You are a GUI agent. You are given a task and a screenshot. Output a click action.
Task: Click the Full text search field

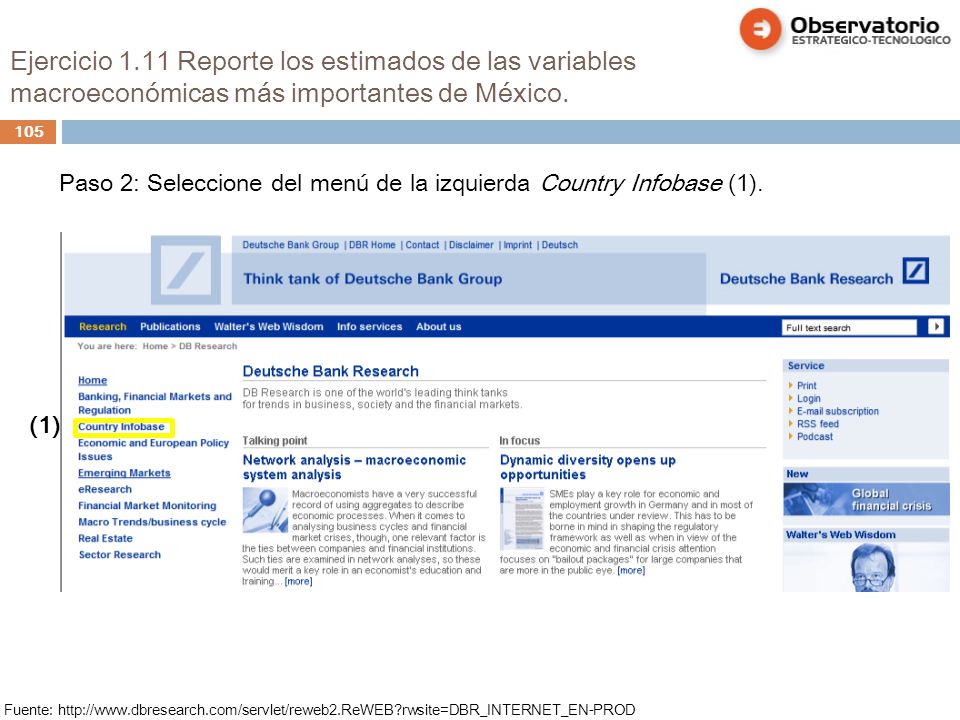[849, 328]
